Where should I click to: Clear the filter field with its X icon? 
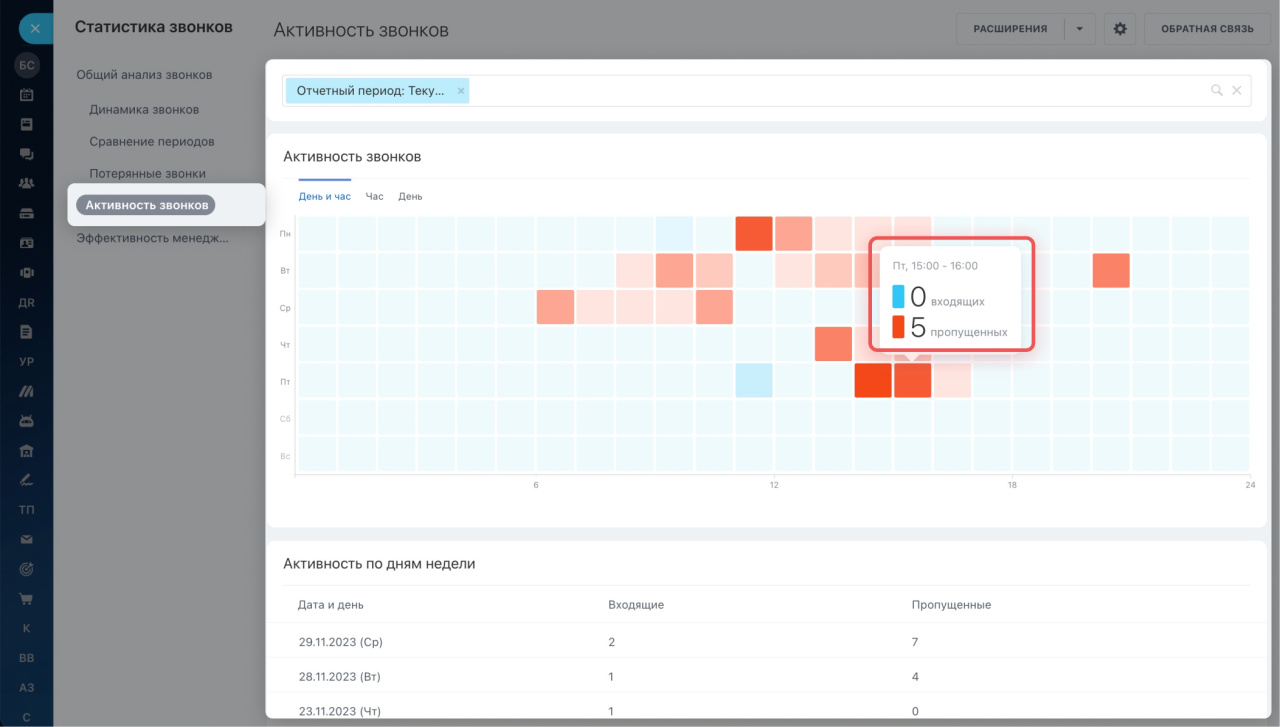1237,90
